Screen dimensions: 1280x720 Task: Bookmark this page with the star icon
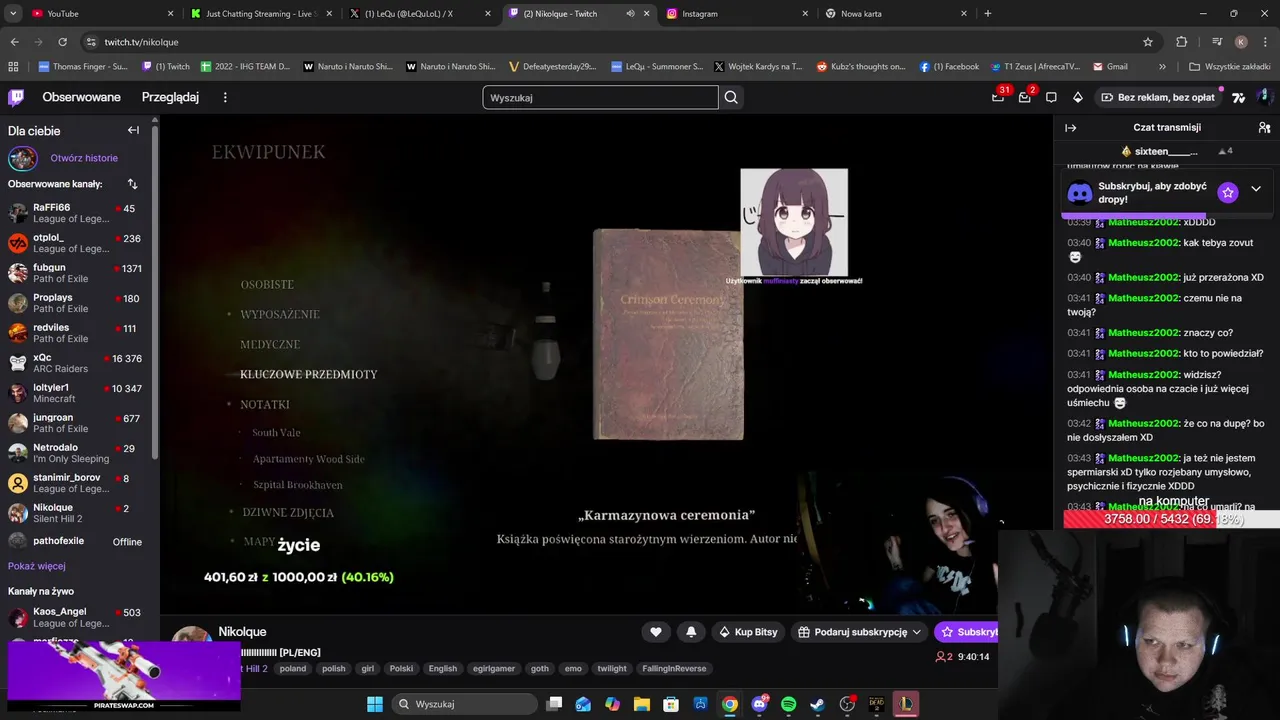coord(1148,42)
